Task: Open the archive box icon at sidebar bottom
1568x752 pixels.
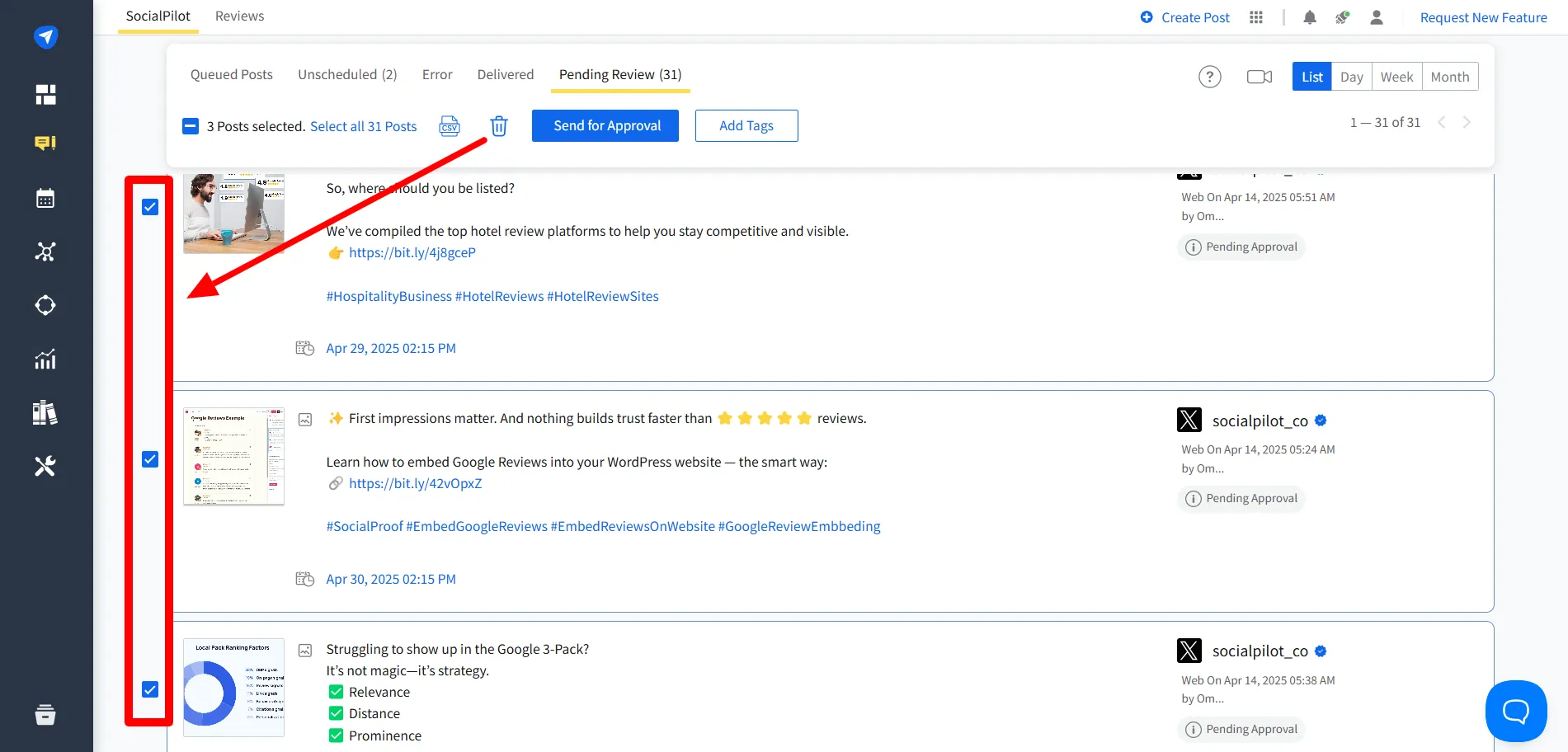Action: (x=45, y=714)
